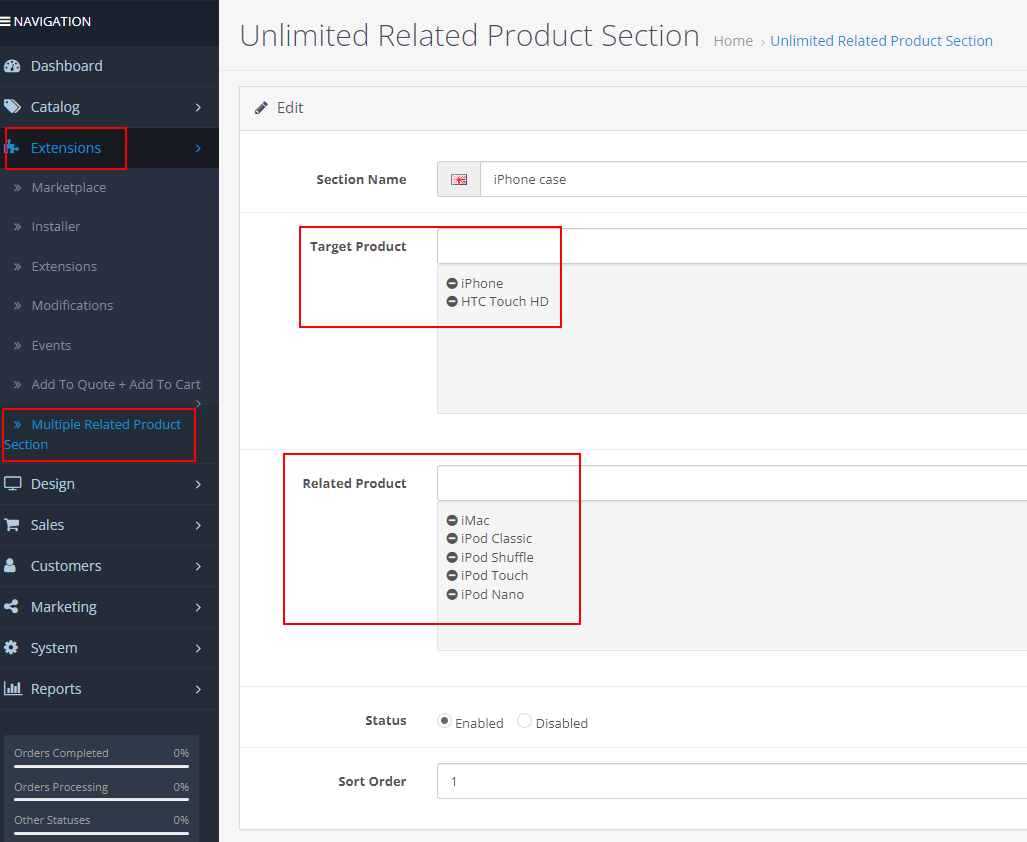
Task: Focus the Related Product search field
Action: point(732,483)
